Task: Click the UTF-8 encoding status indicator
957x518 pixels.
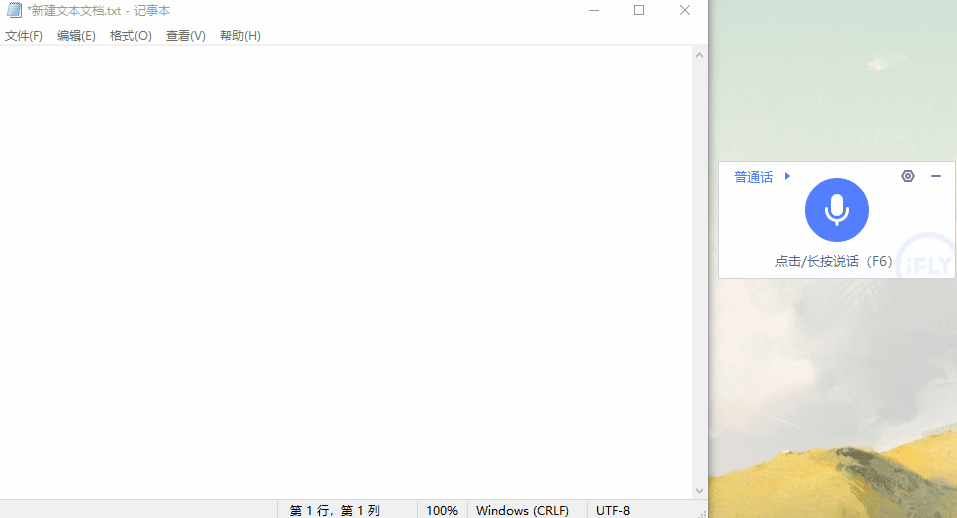Action: (613, 510)
